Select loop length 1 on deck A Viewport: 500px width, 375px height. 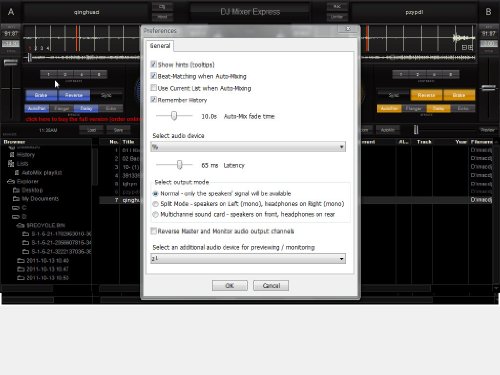pos(49,74)
